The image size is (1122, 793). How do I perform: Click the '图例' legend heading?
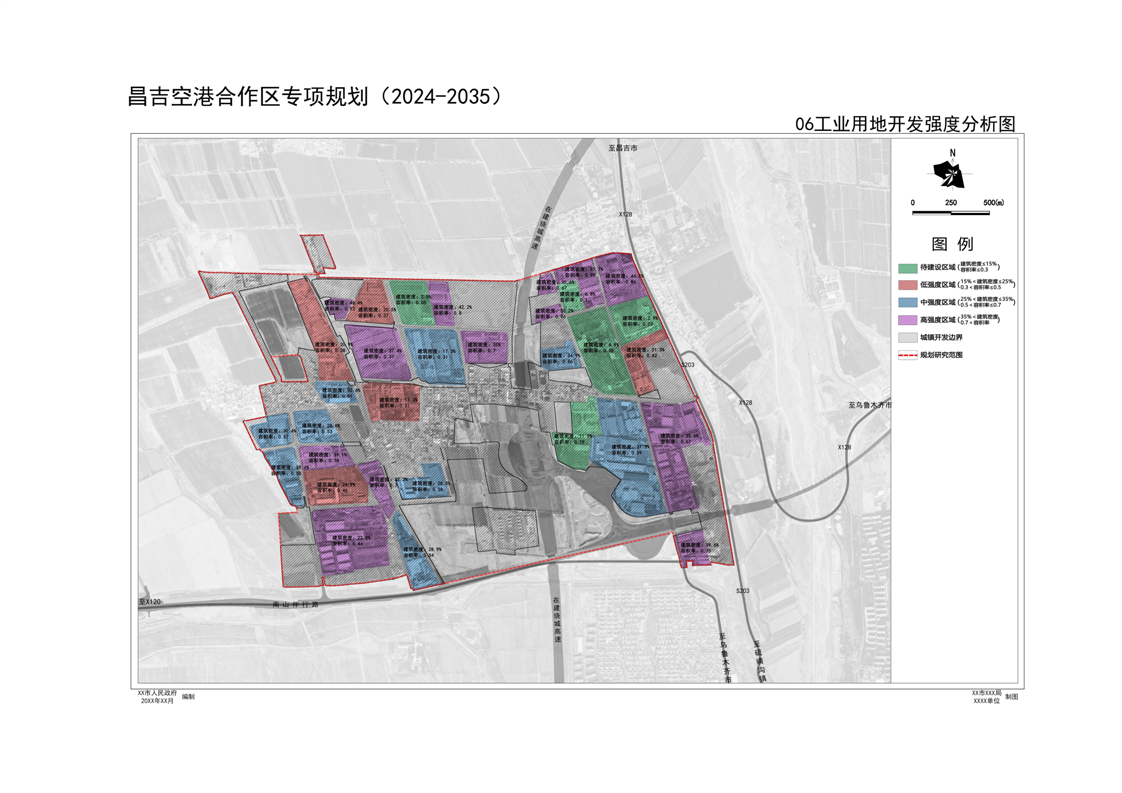952,244
